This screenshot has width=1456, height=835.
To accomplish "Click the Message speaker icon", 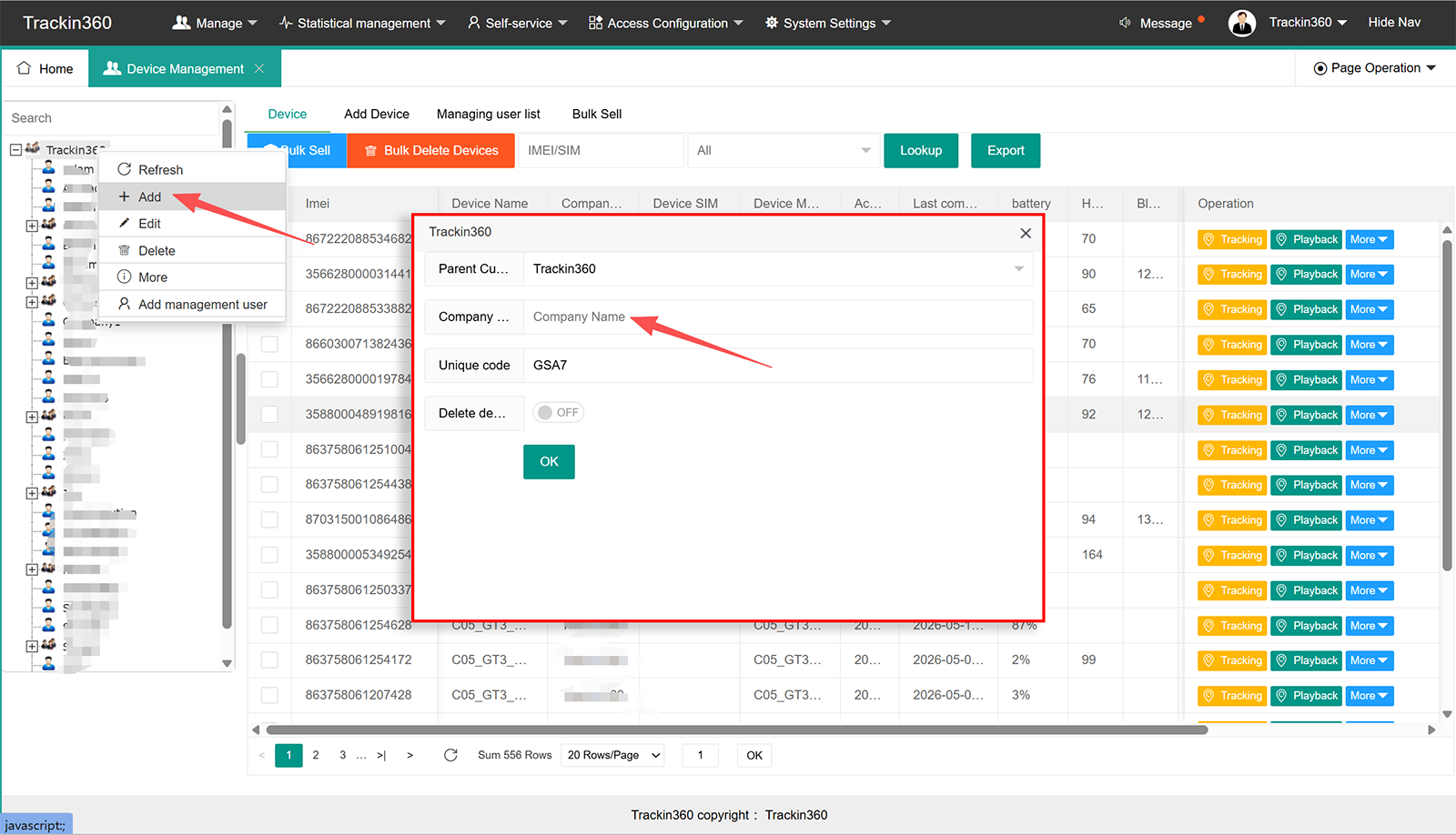I will [1125, 23].
